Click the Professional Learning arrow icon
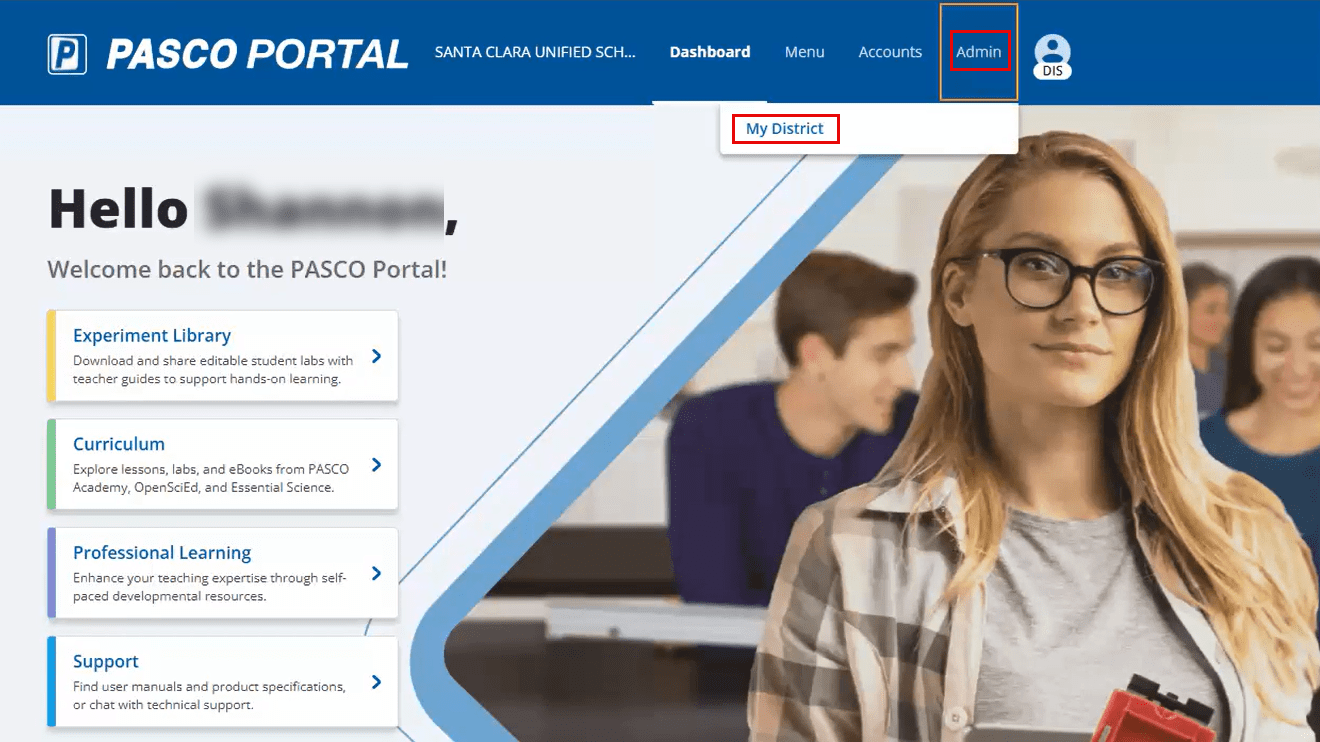This screenshot has height=742, width=1320. pos(378,573)
